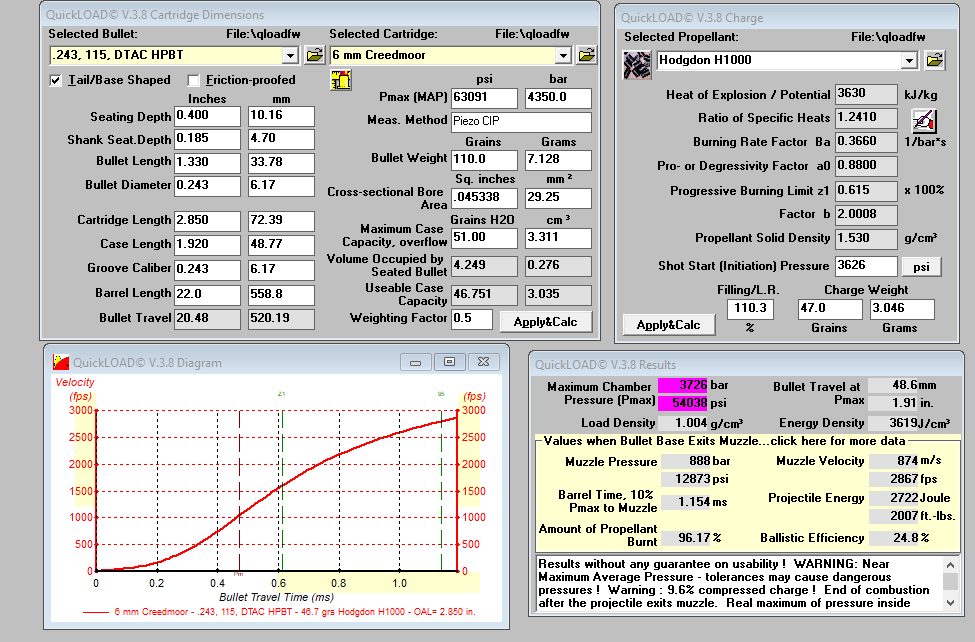Maximize the Diagram window

pyautogui.click(x=448, y=362)
